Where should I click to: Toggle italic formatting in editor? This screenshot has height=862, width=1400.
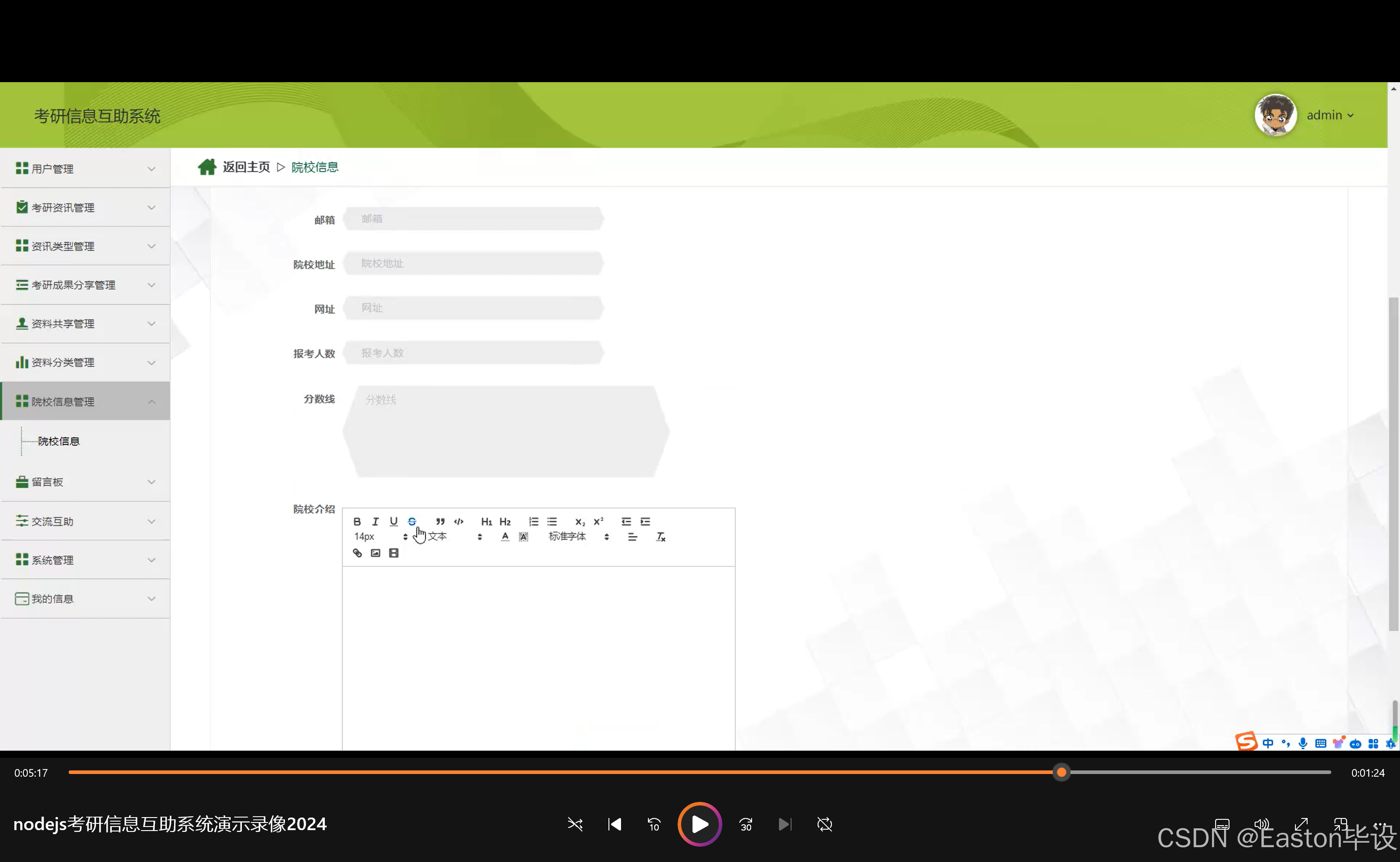375,522
